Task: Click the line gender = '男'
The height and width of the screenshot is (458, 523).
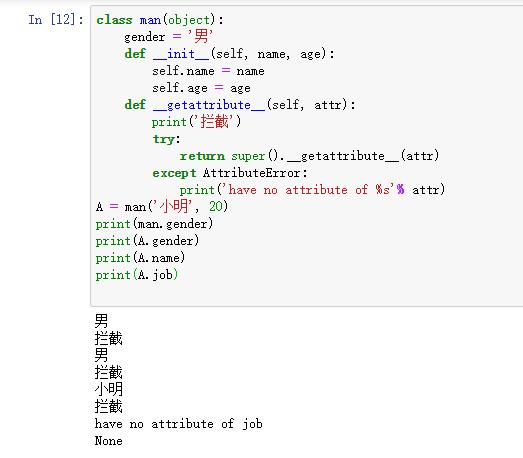Action: pyautogui.click(x=168, y=36)
